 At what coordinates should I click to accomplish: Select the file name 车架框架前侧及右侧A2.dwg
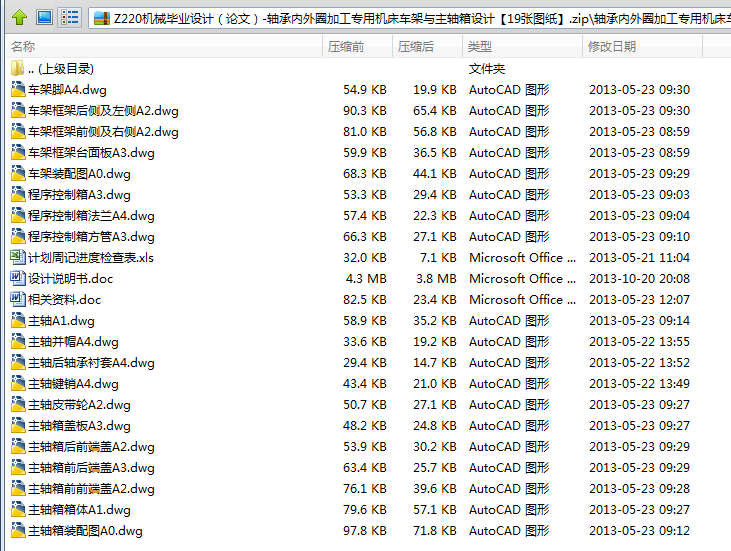point(103,131)
